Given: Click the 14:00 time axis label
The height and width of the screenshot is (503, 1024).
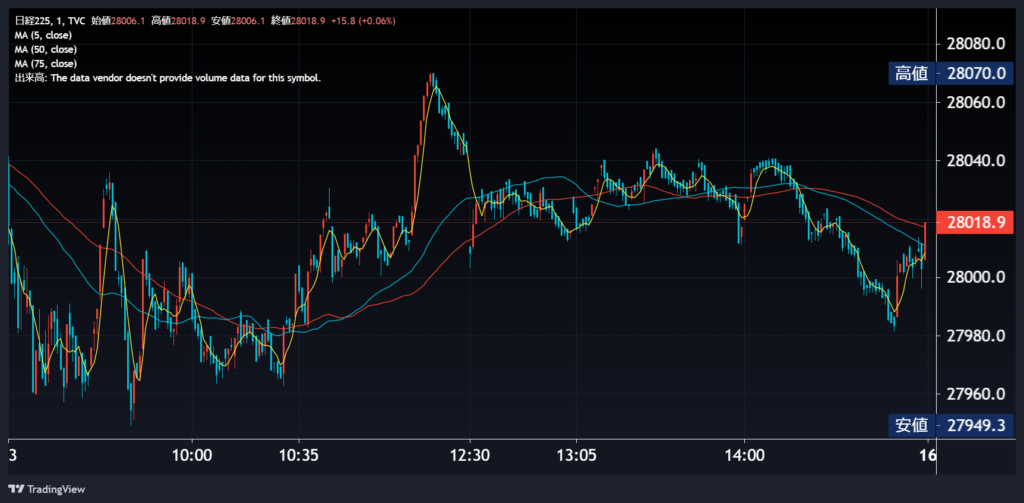Looking at the screenshot, I should (744, 455).
